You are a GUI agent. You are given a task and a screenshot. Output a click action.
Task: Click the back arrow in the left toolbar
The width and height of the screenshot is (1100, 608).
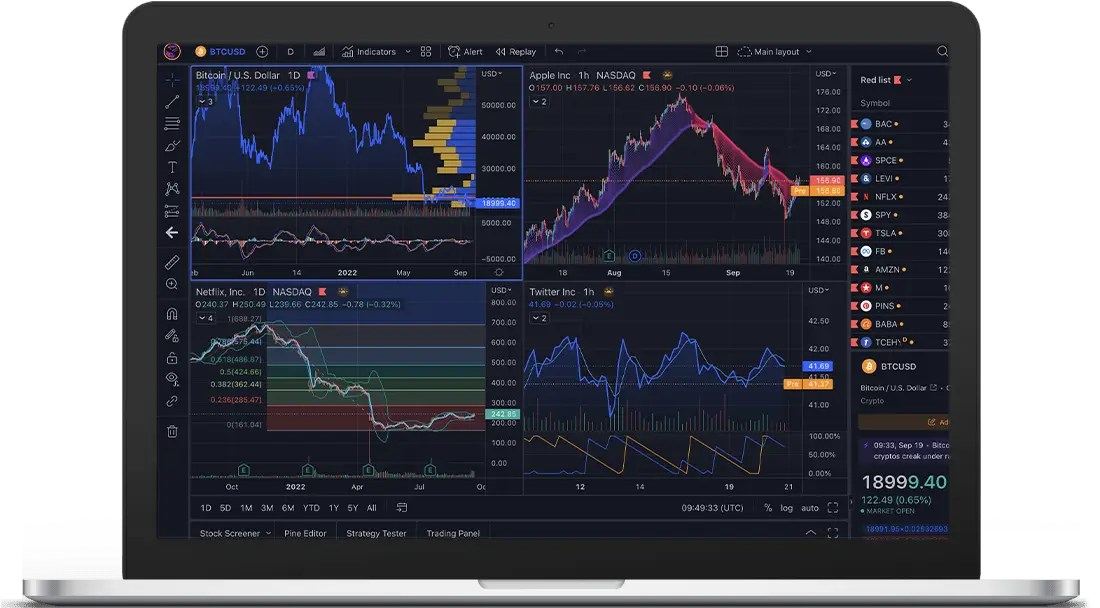[x=172, y=233]
